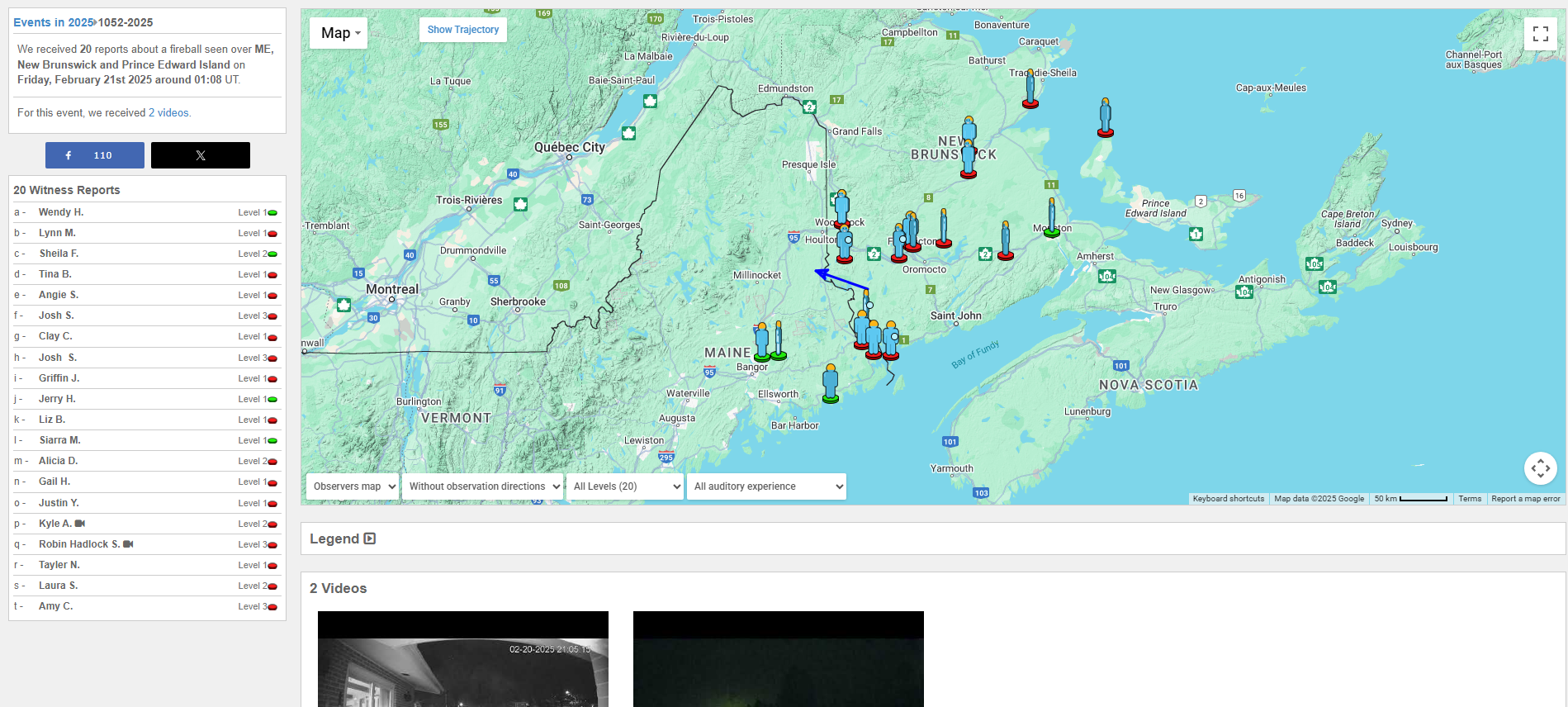Image resolution: width=1568 pixels, height=707 pixels.
Task: Open Wendy H. witness report
Action: [x=61, y=212]
